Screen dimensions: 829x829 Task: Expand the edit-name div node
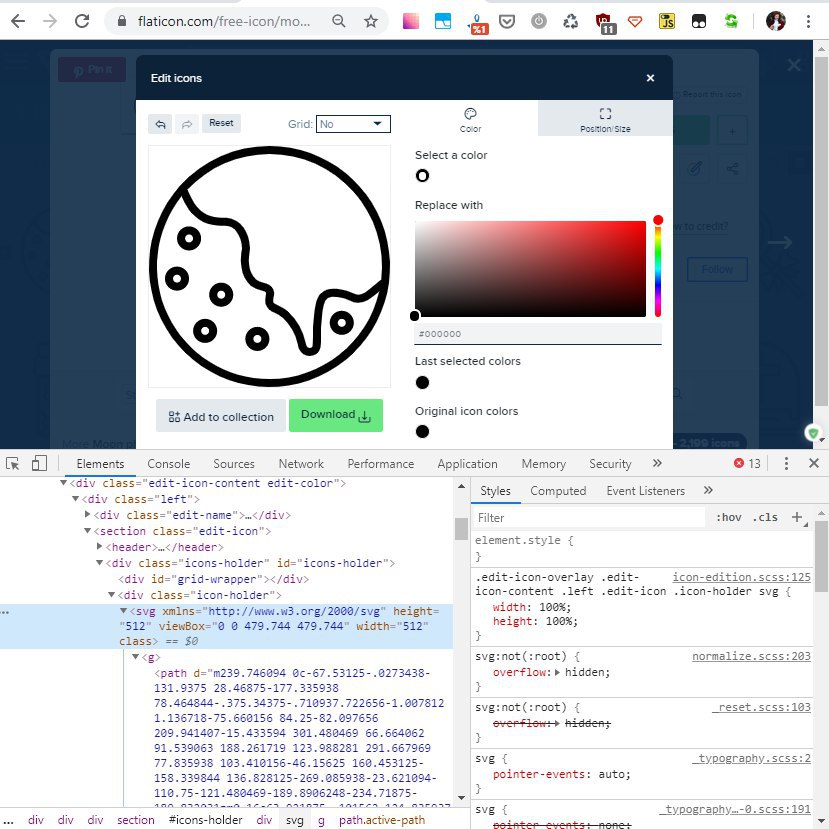click(88, 514)
